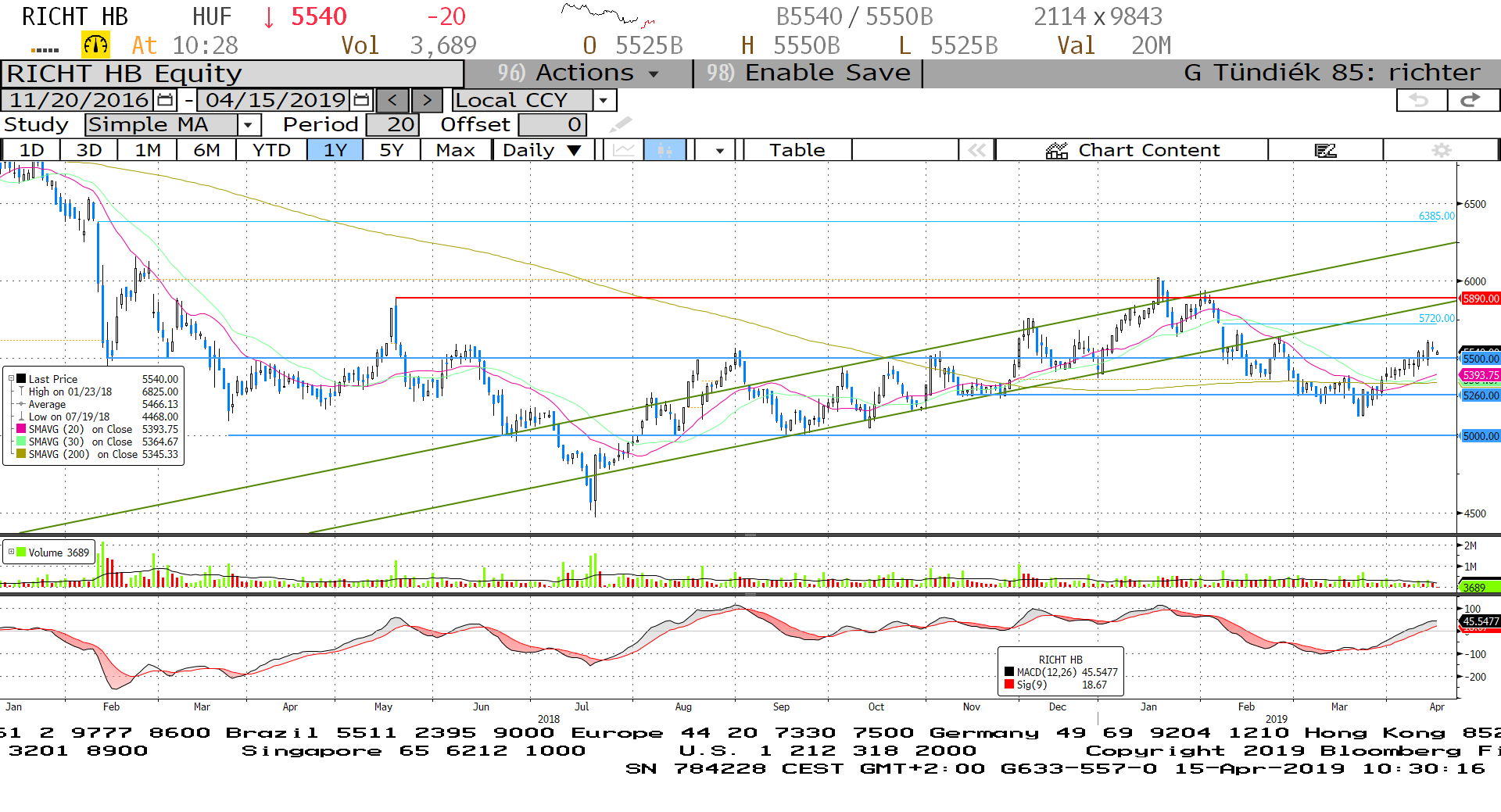Click the clock delayed-quote icon
Image resolution: width=1501 pixels, height=812 pixels.
pos(96,45)
